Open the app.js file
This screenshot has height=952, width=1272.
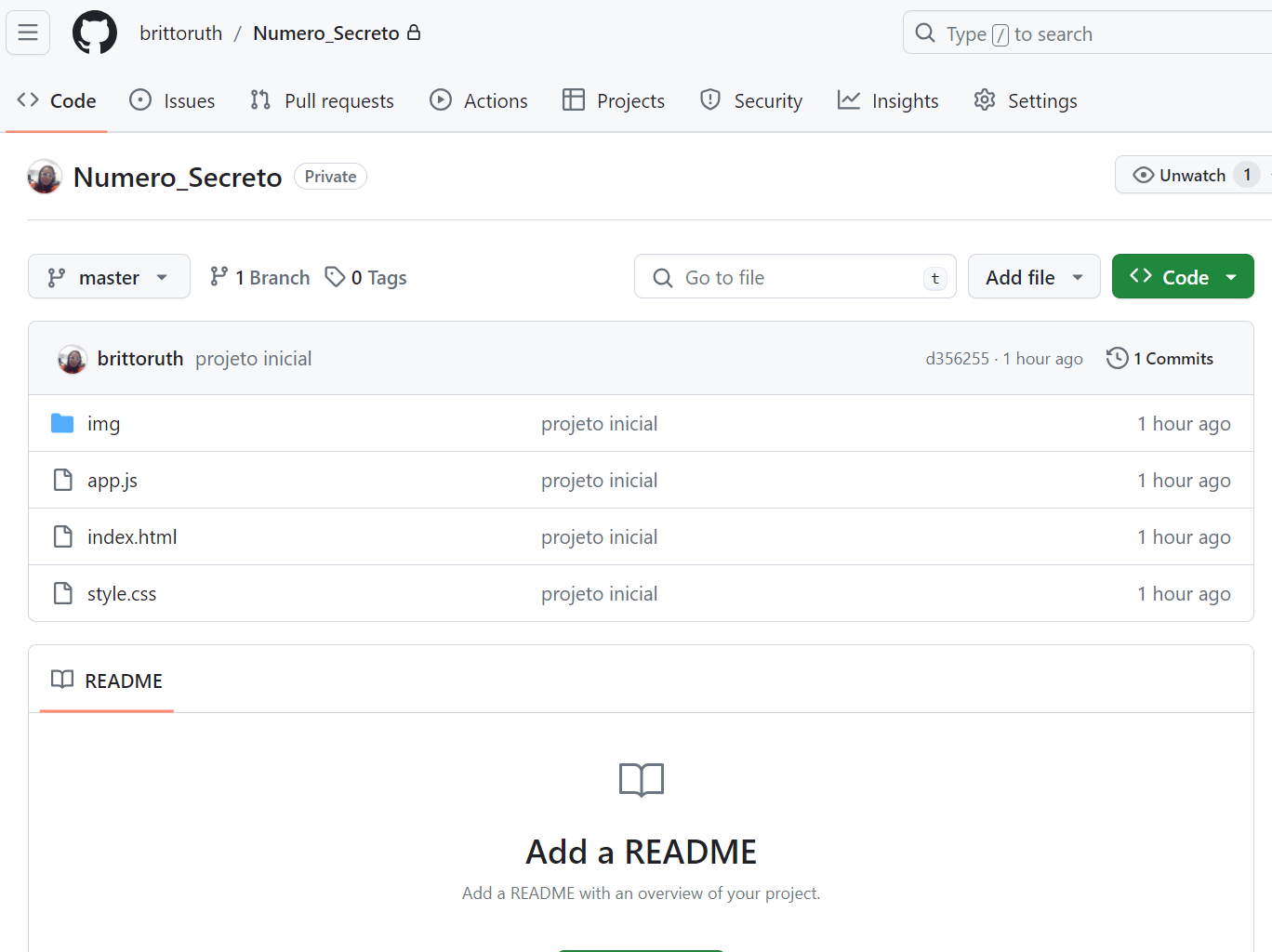coord(113,481)
